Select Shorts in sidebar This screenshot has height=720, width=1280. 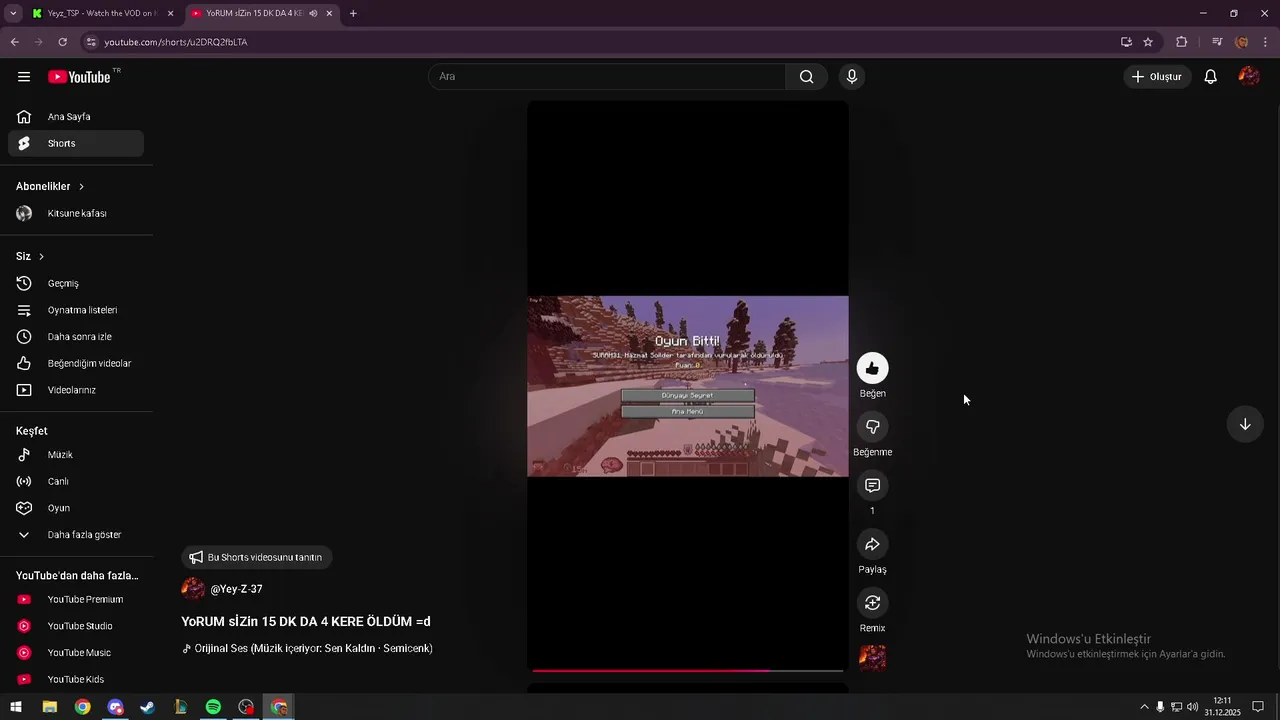(76, 144)
